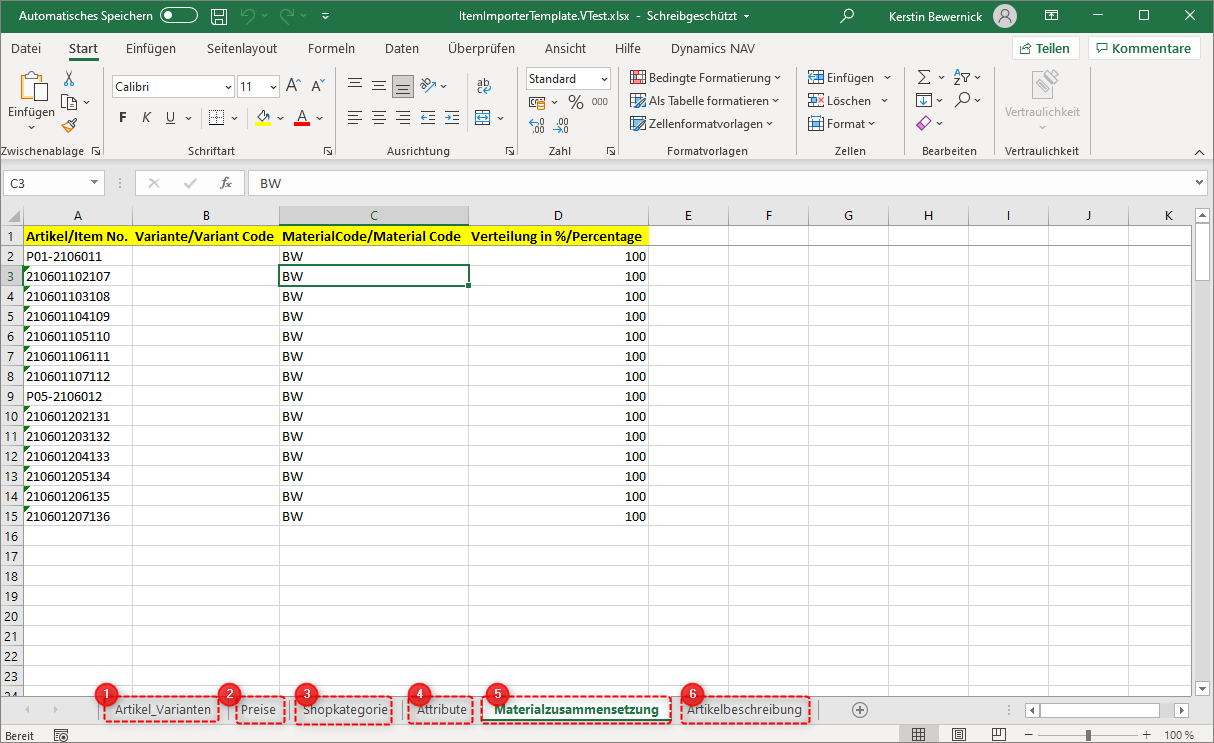Open the Formeln ribbon tab
Viewport: 1214px width, 743px height.
click(x=331, y=48)
